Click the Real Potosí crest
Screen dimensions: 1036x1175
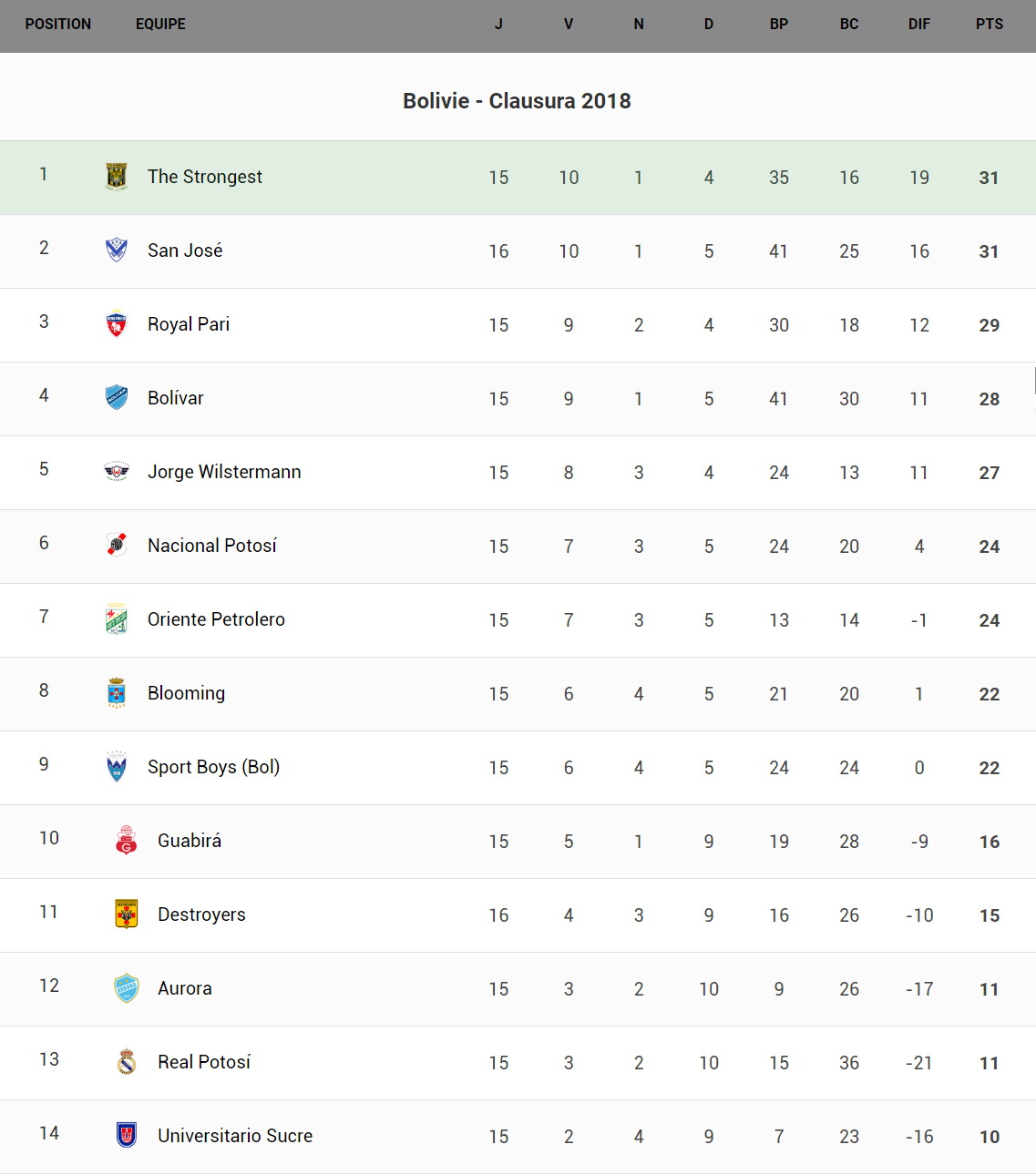pyautogui.click(x=127, y=1061)
